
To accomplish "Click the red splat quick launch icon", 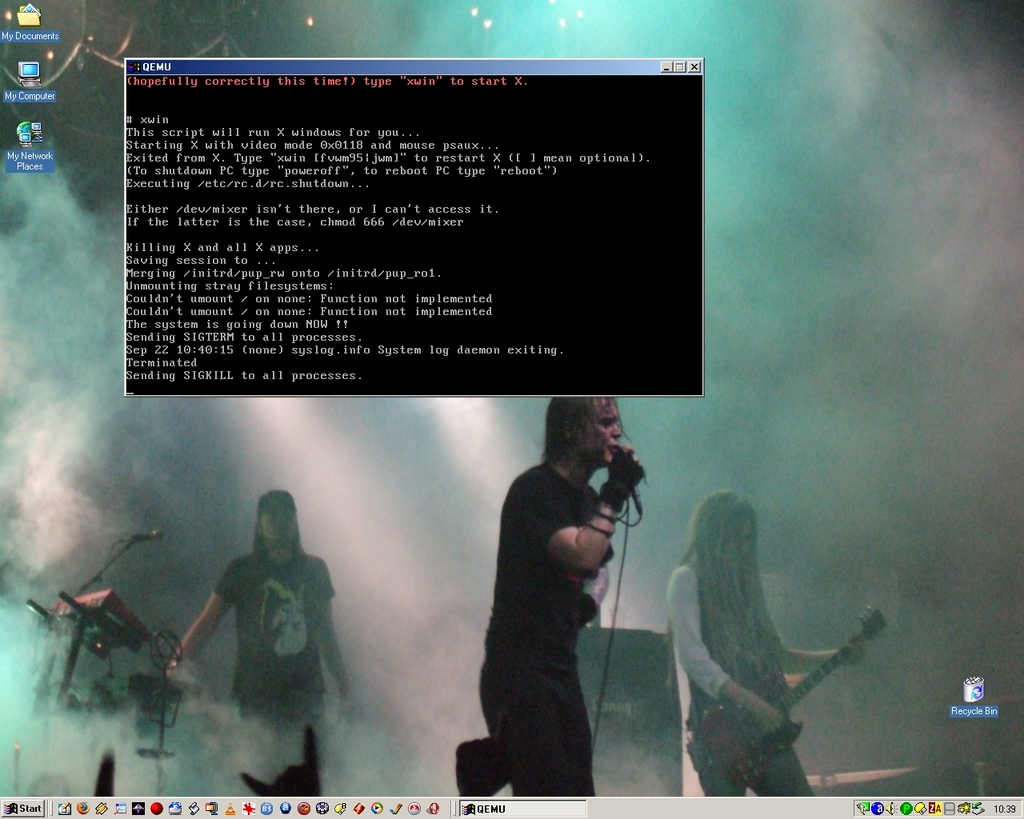I will click(249, 809).
